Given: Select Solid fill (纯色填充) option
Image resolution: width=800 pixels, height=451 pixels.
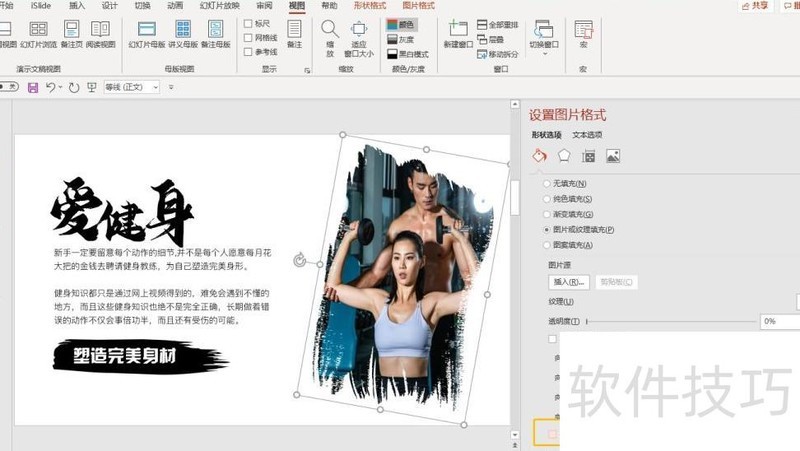Looking at the screenshot, I should [546, 199].
